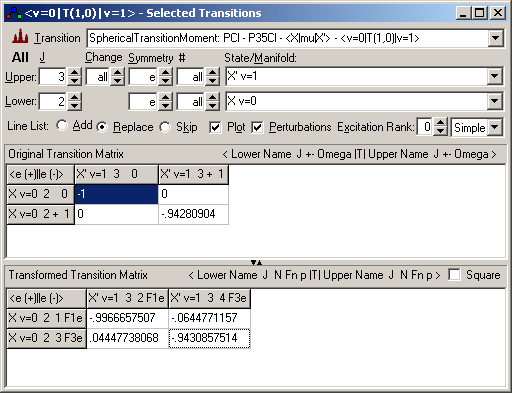Click column header X' v=1 3 2 F1e

pyautogui.click(x=127, y=298)
